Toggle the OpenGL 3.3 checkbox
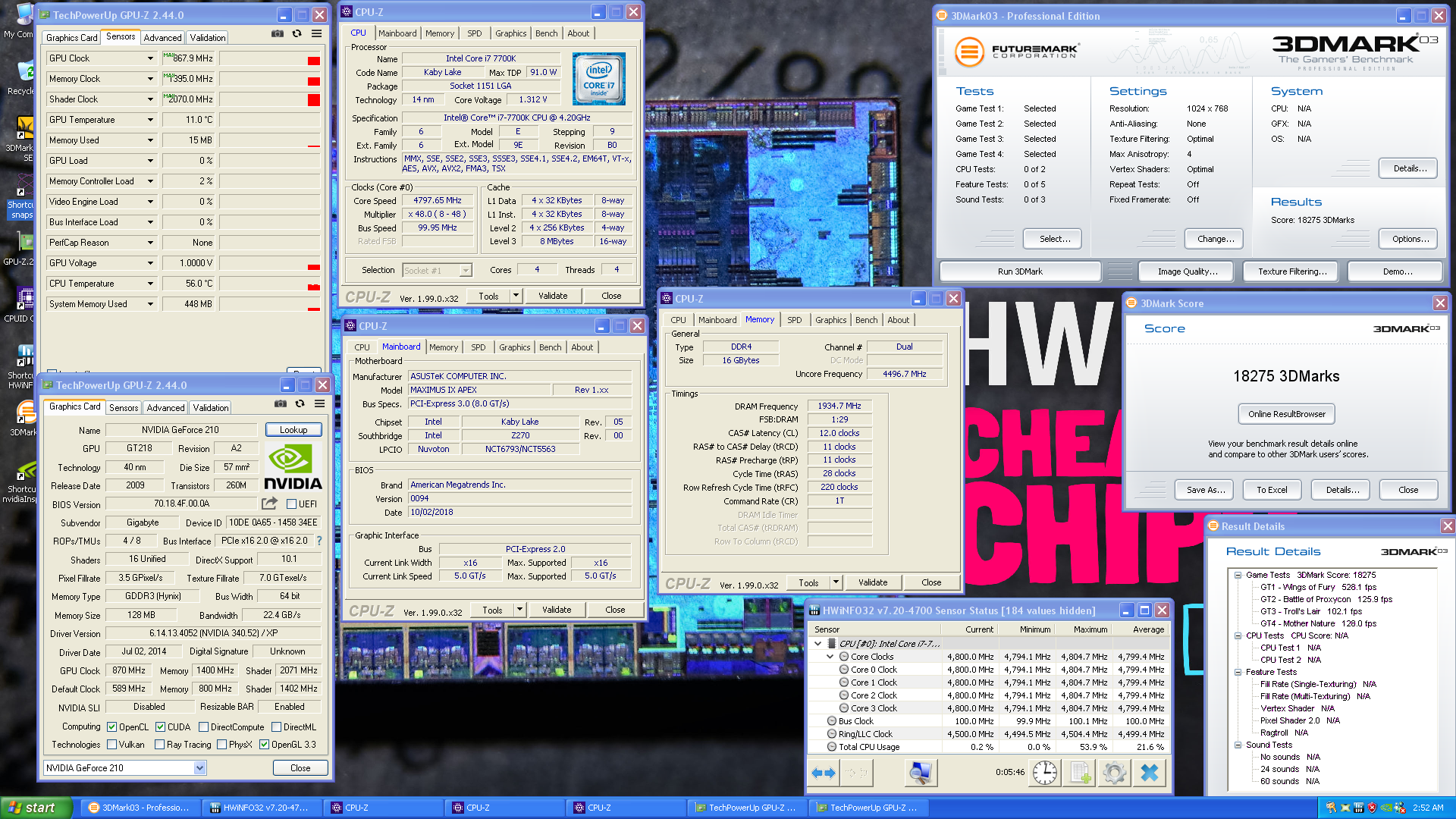 click(264, 745)
